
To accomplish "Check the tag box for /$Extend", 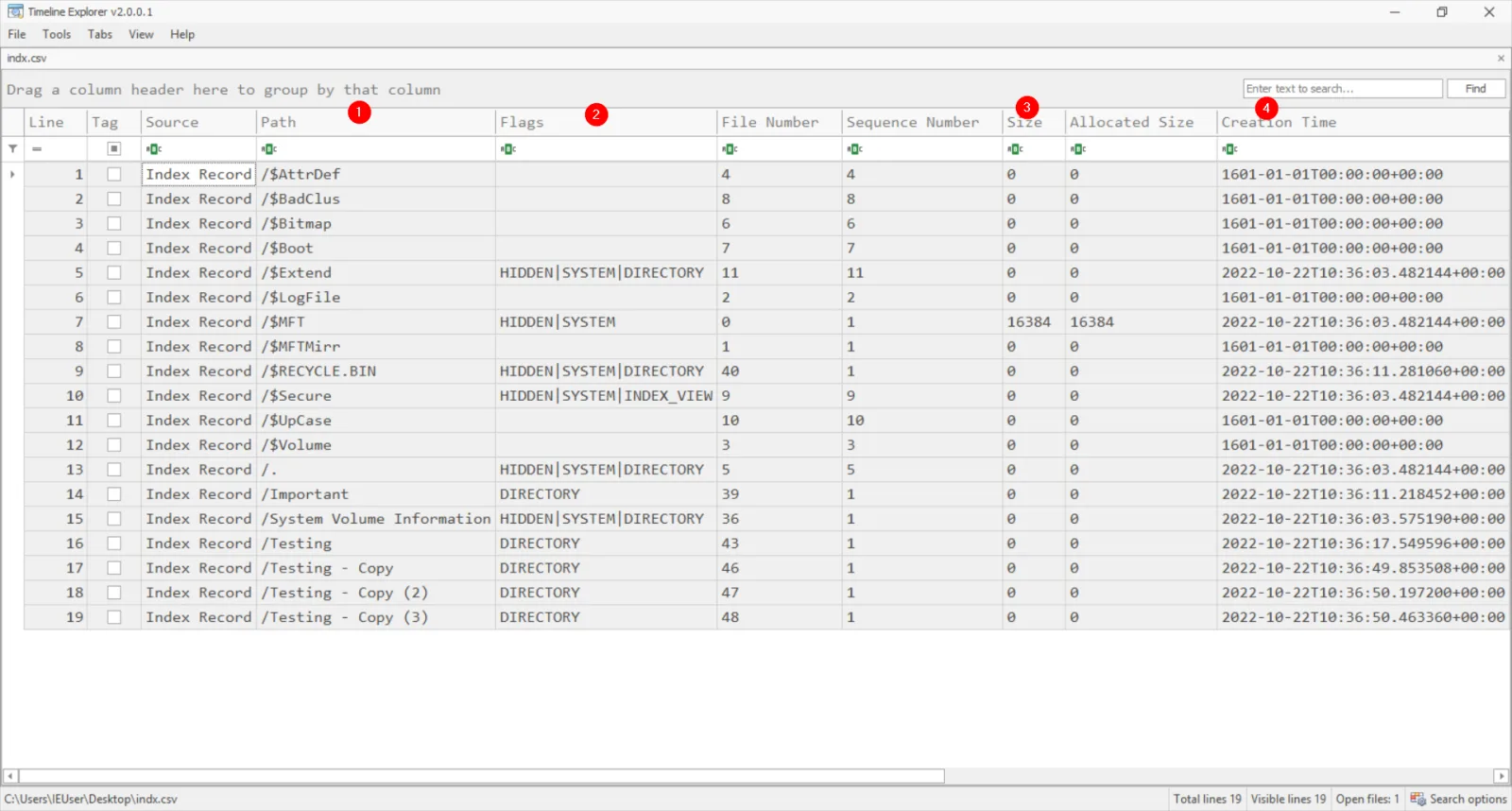I will [114, 272].
